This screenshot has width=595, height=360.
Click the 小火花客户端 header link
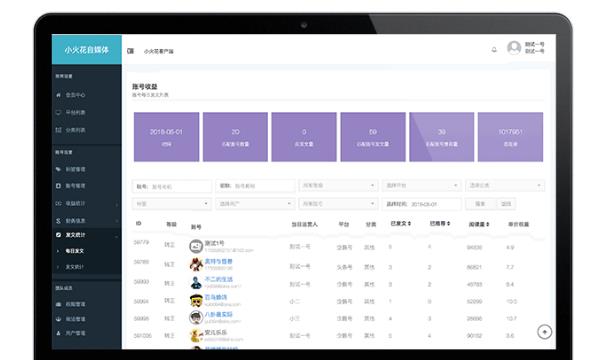[159, 51]
